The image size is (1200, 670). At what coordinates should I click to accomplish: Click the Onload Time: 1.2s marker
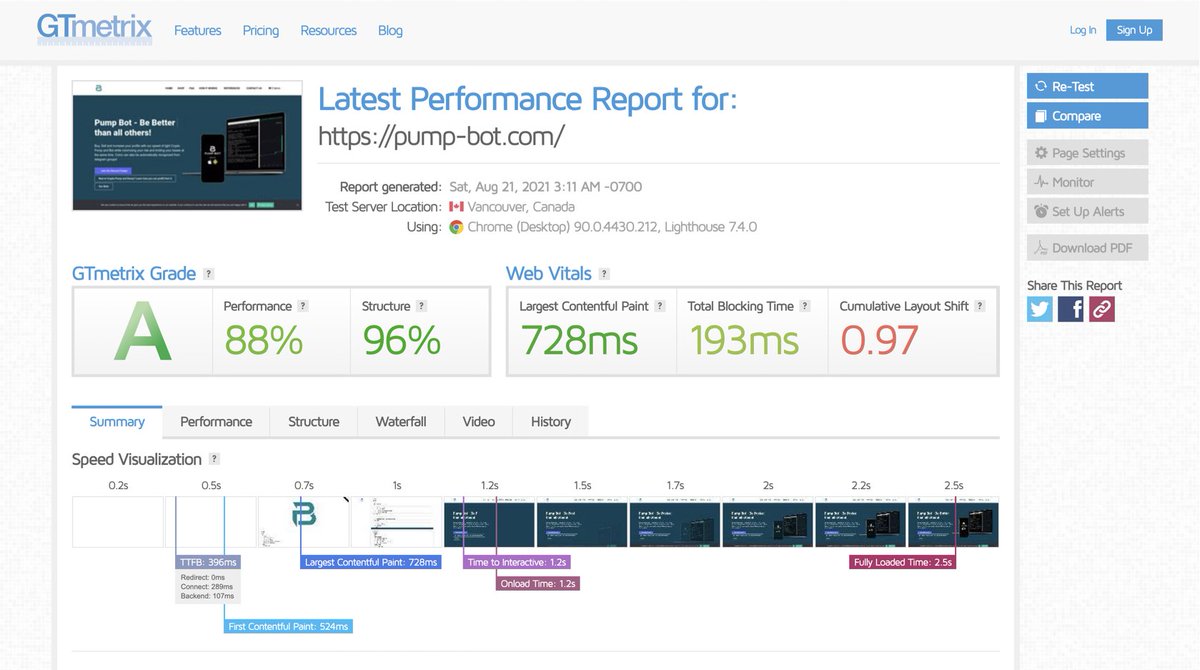click(538, 583)
